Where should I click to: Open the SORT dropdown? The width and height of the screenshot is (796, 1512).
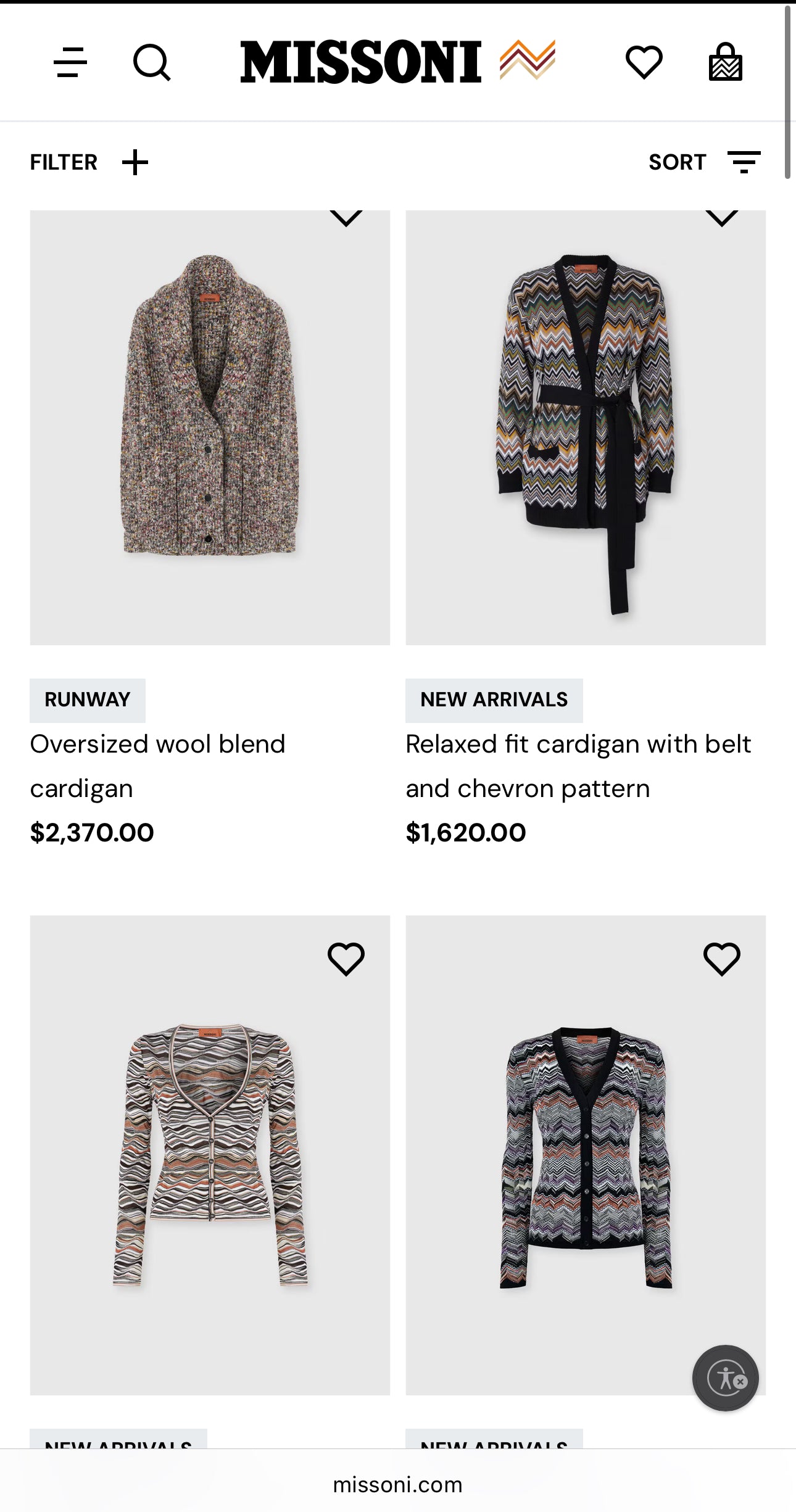click(x=677, y=162)
